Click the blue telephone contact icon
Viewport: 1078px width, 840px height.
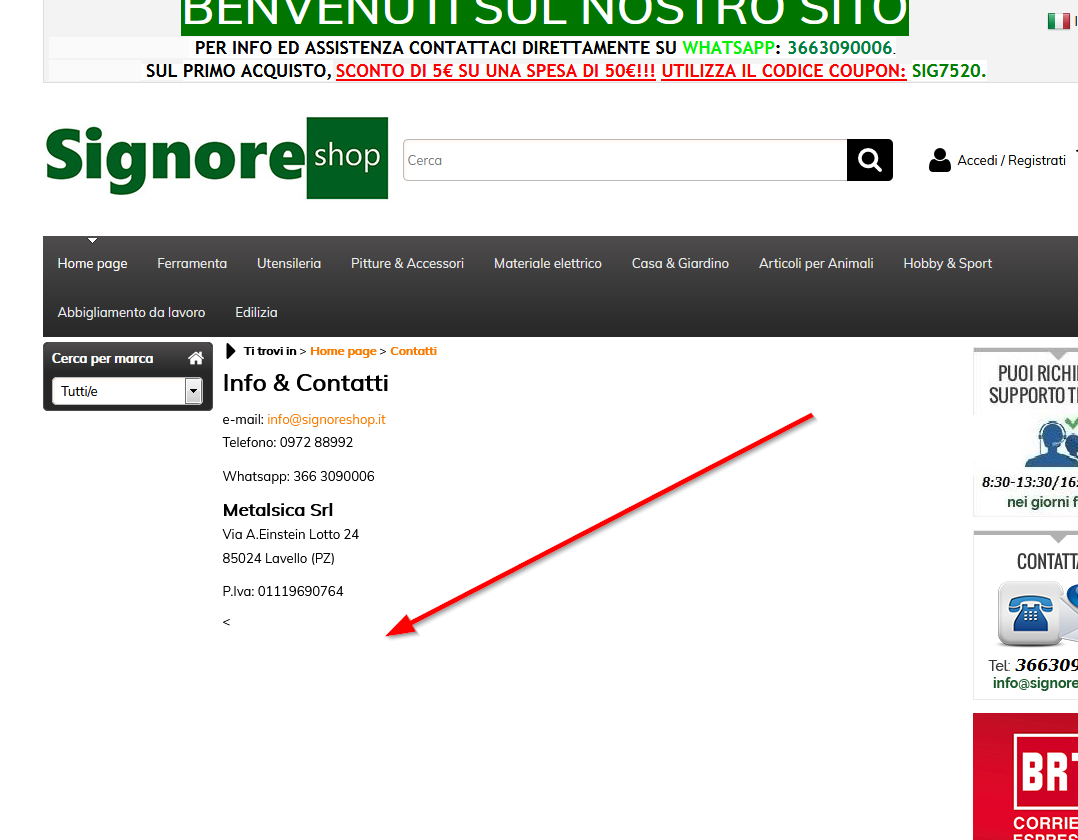[x=1031, y=614]
